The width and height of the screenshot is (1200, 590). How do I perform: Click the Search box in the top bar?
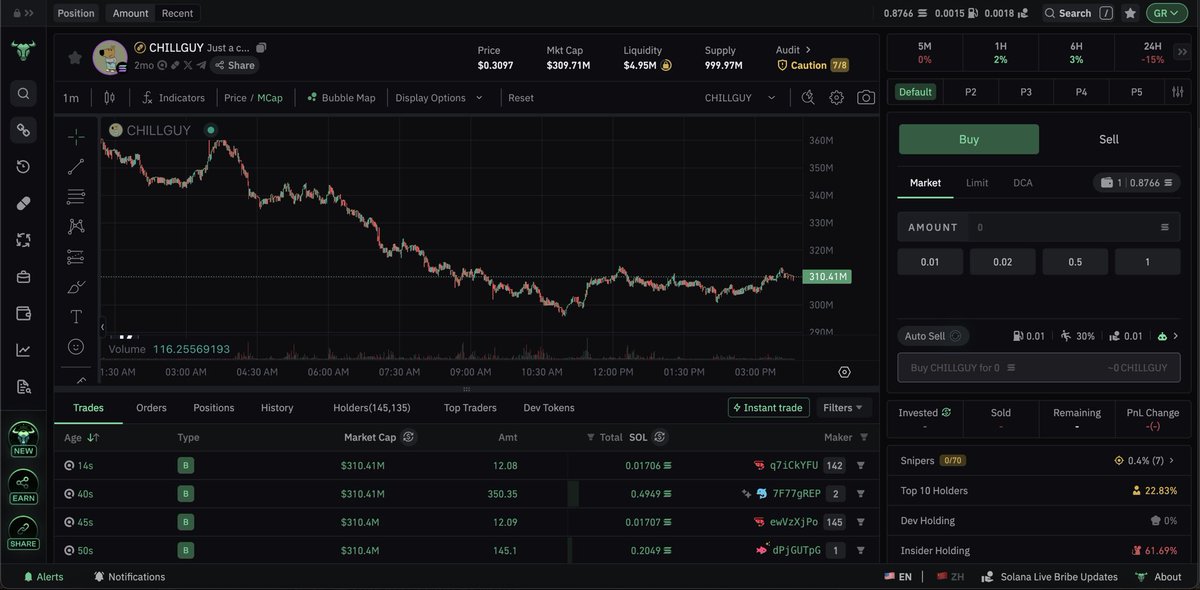pos(1078,13)
